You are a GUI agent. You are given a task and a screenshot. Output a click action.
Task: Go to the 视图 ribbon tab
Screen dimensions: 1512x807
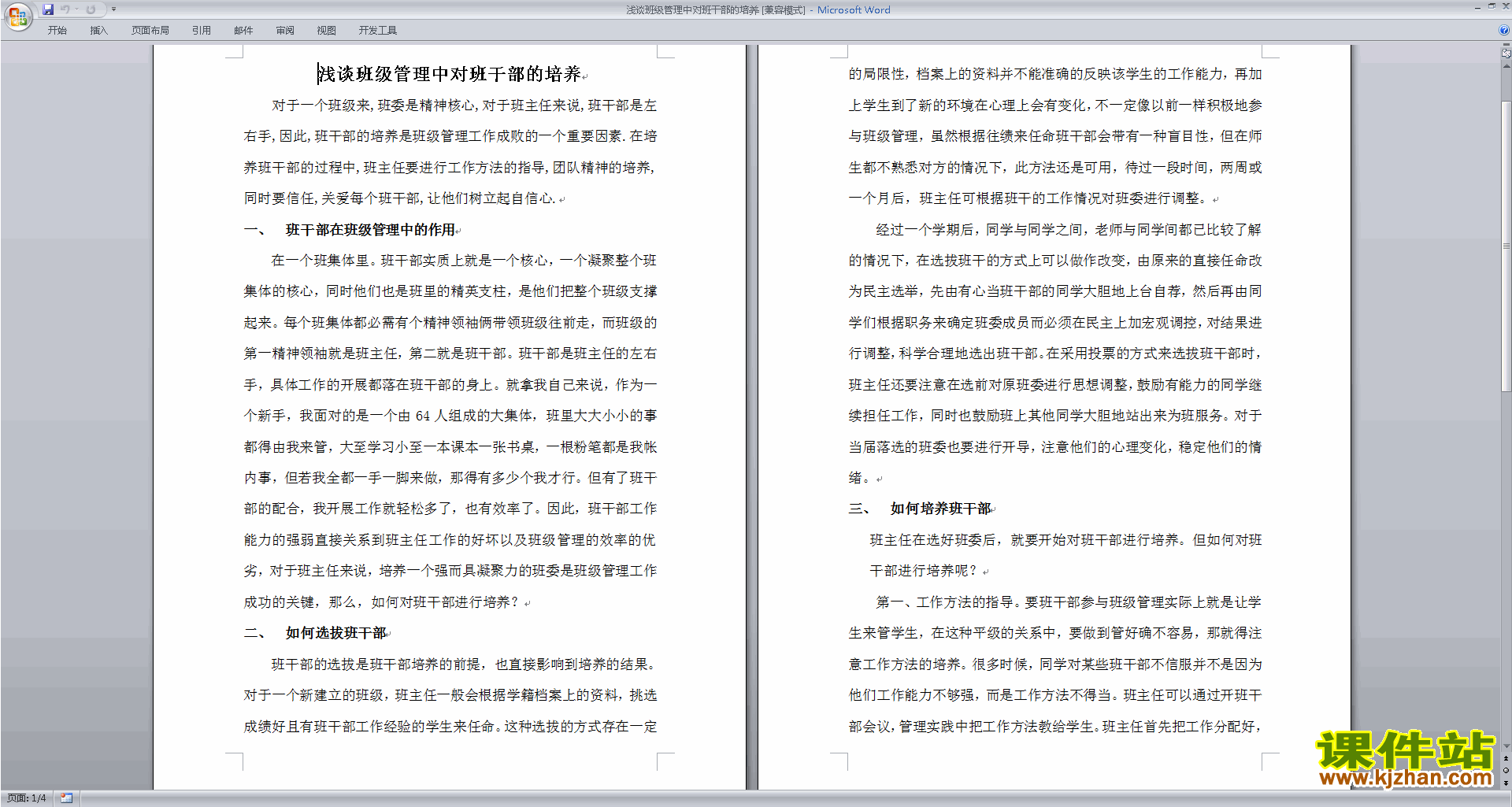pos(327,31)
